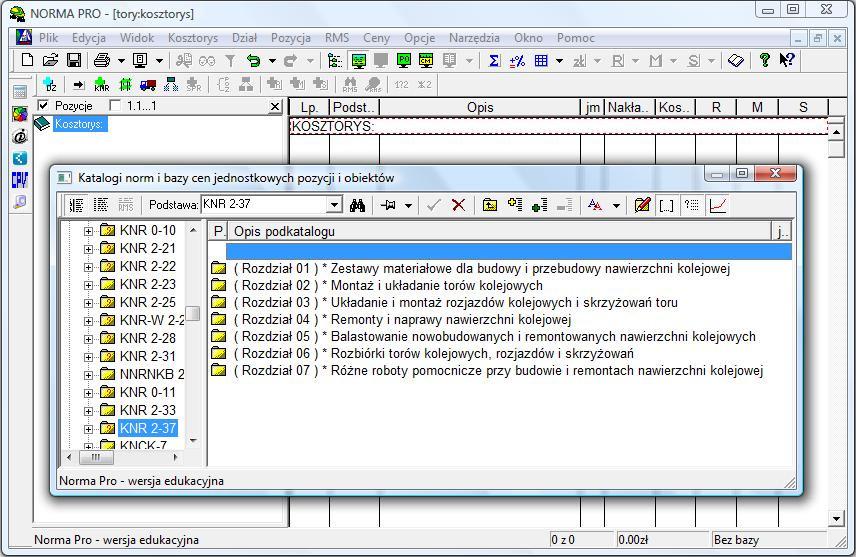Open the Podstawa combo box dropdown

[x=334, y=205]
